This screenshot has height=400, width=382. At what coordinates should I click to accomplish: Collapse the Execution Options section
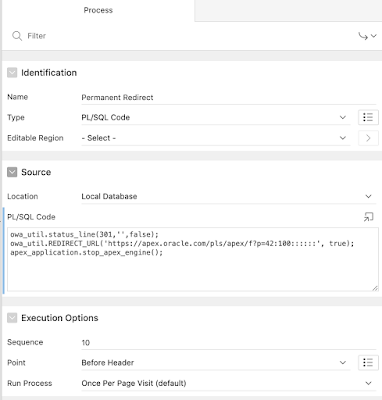(x=12, y=318)
